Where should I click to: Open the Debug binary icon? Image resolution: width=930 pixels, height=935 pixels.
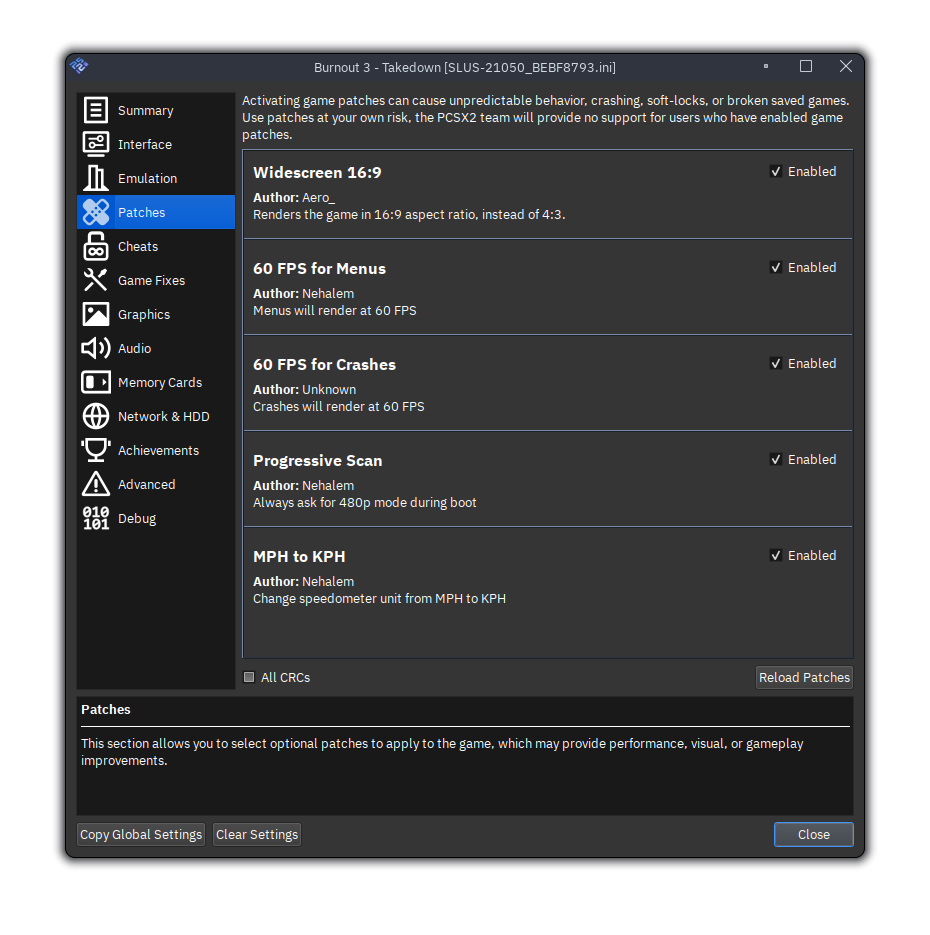(96, 519)
